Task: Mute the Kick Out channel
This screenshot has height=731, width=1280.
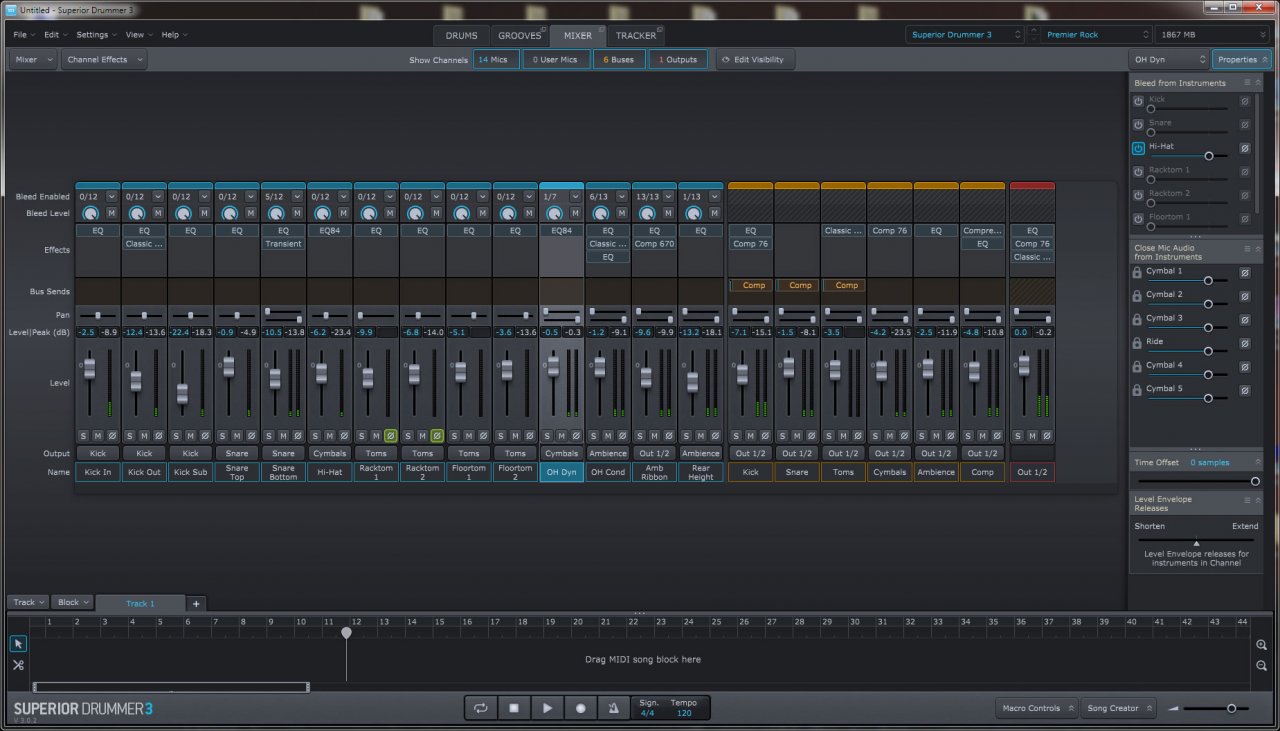Action: click(144, 436)
